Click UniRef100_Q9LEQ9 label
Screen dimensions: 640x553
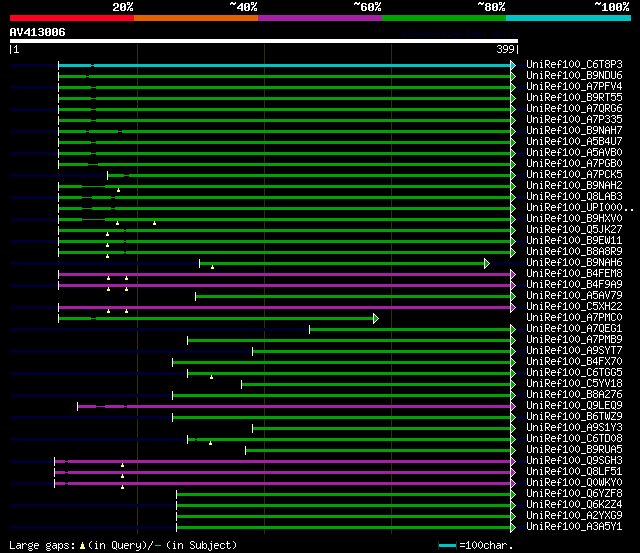click(574, 406)
